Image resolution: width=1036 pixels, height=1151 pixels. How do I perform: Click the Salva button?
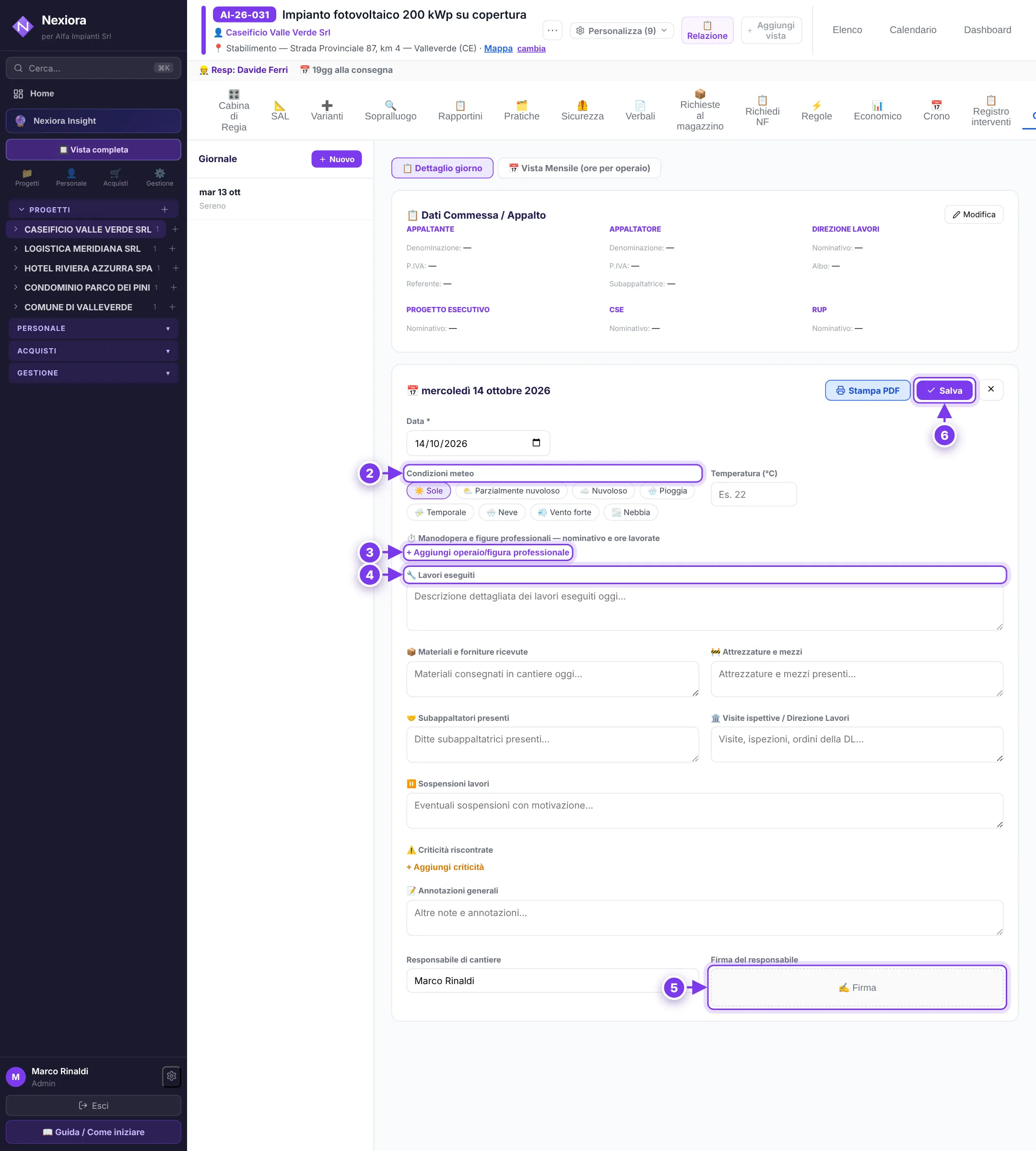click(944, 390)
